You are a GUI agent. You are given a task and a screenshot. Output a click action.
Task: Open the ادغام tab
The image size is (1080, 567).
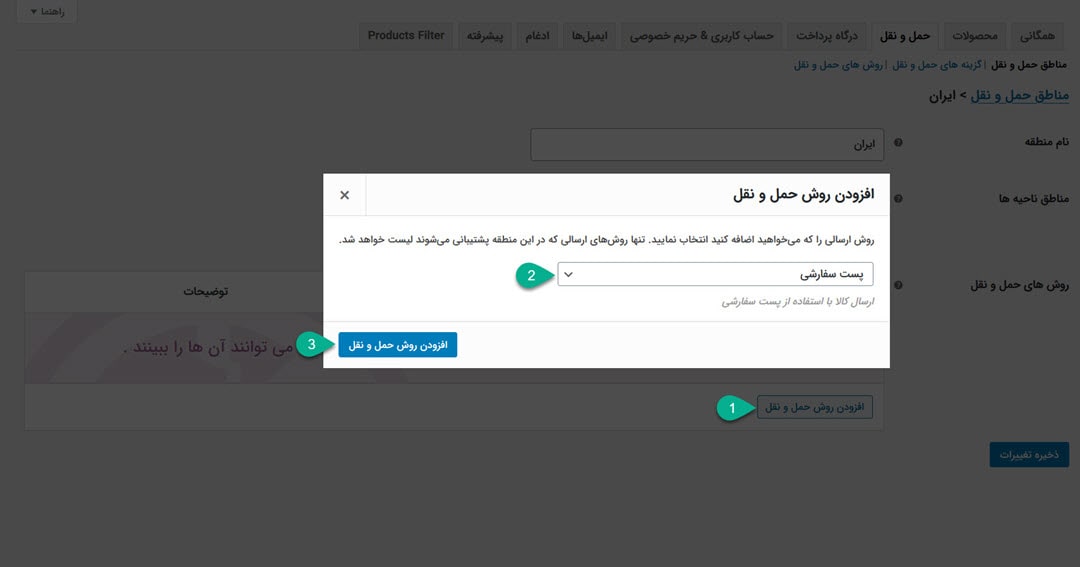tap(536, 36)
